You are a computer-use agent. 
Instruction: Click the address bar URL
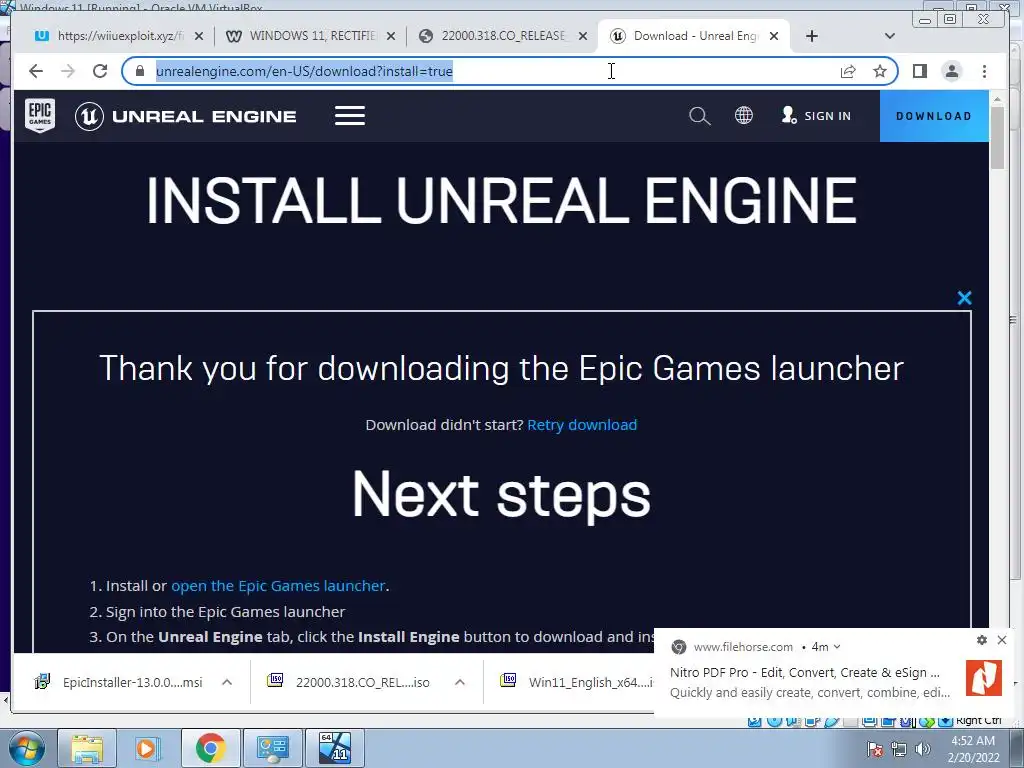tap(304, 71)
